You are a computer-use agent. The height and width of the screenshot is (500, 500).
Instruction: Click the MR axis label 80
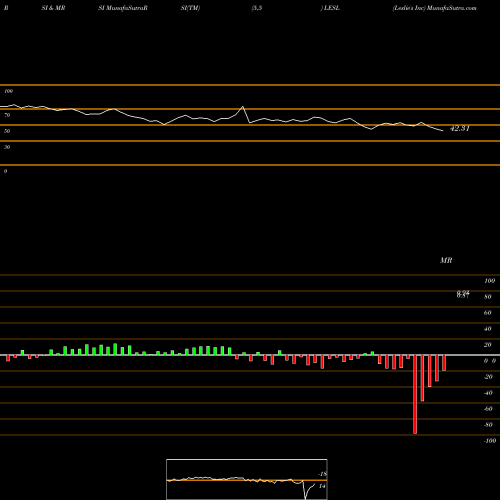pos(488,297)
